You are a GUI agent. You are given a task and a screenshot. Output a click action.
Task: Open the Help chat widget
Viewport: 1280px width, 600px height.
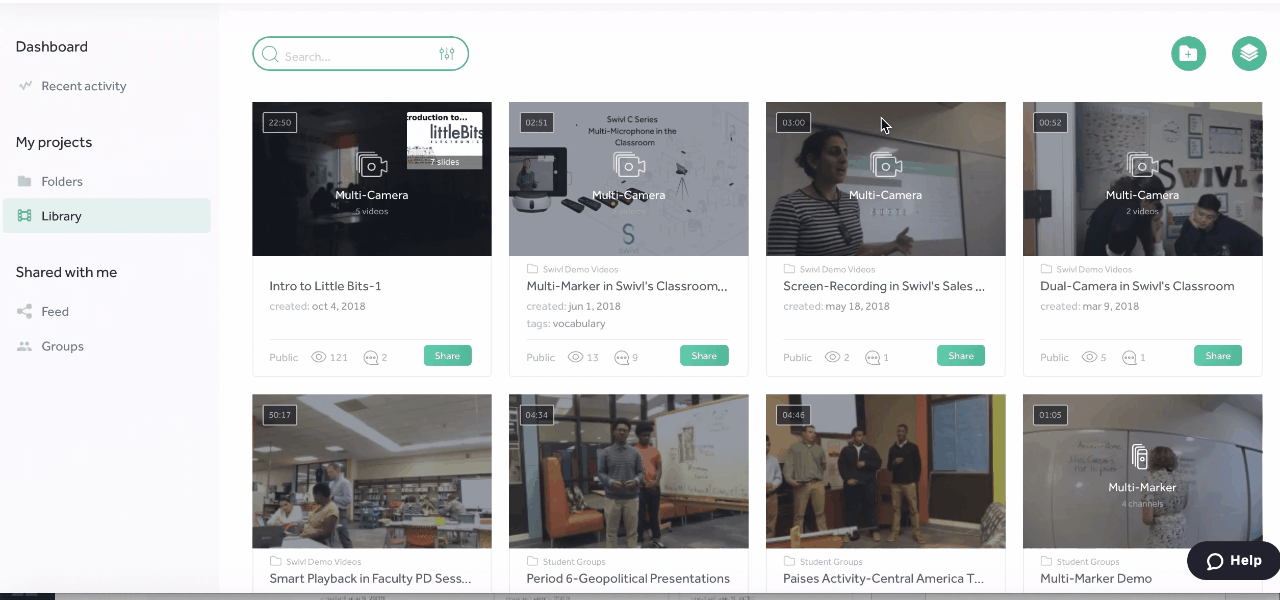[1234, 561]
